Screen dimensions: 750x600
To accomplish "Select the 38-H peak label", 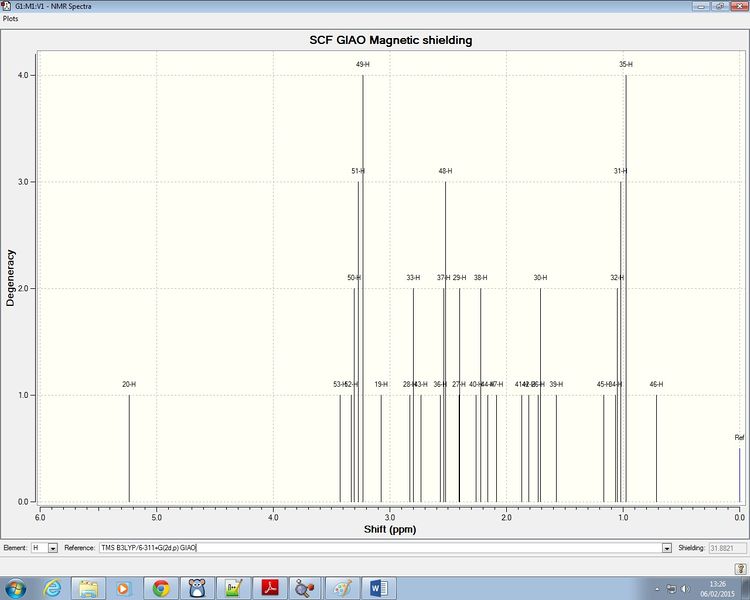I will (481, 278).
